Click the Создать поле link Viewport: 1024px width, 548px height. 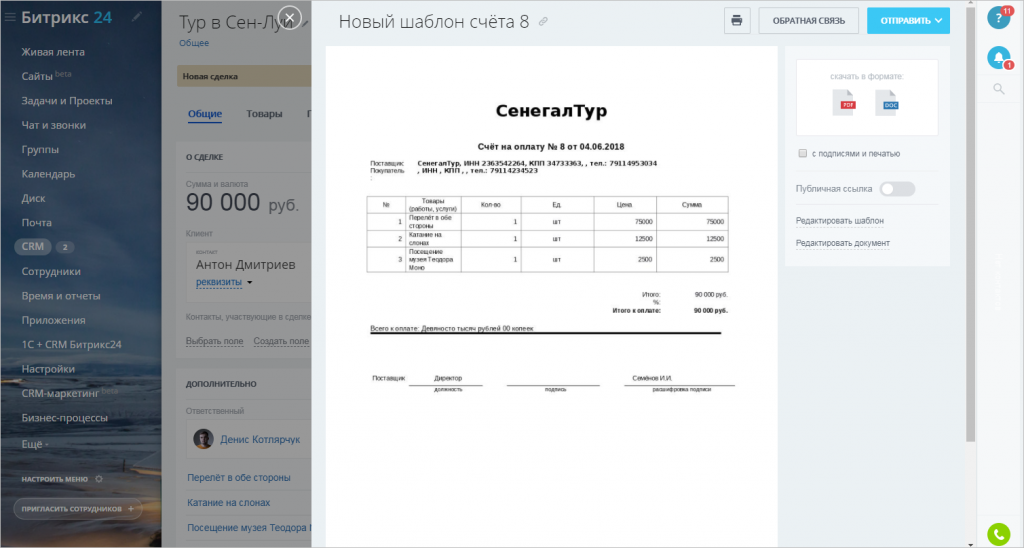pos(281,341)
